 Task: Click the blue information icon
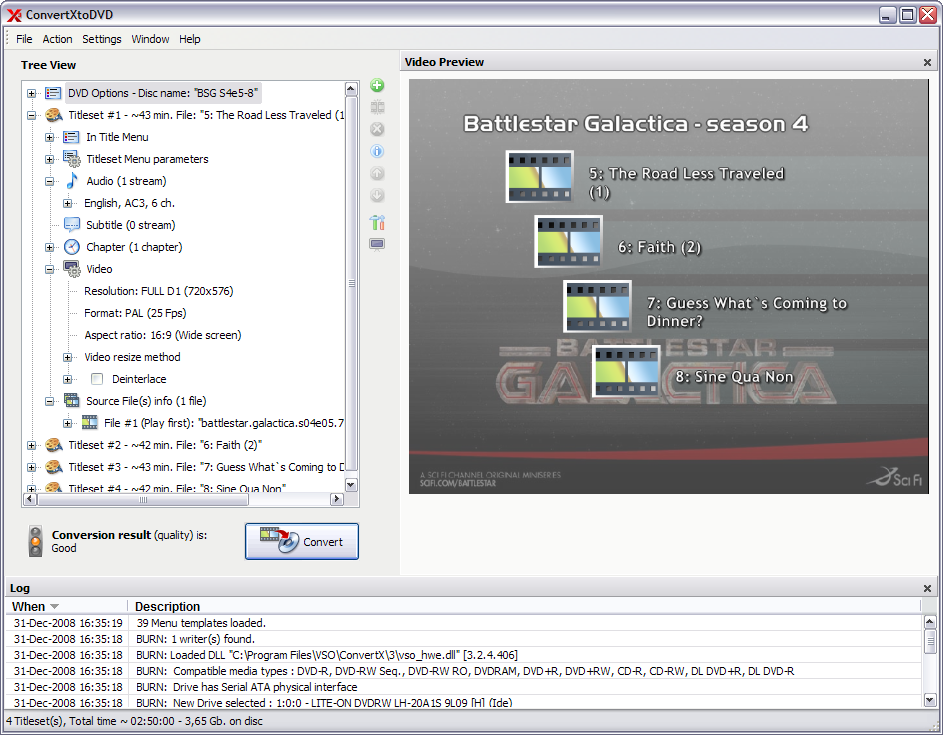[377, 151]
